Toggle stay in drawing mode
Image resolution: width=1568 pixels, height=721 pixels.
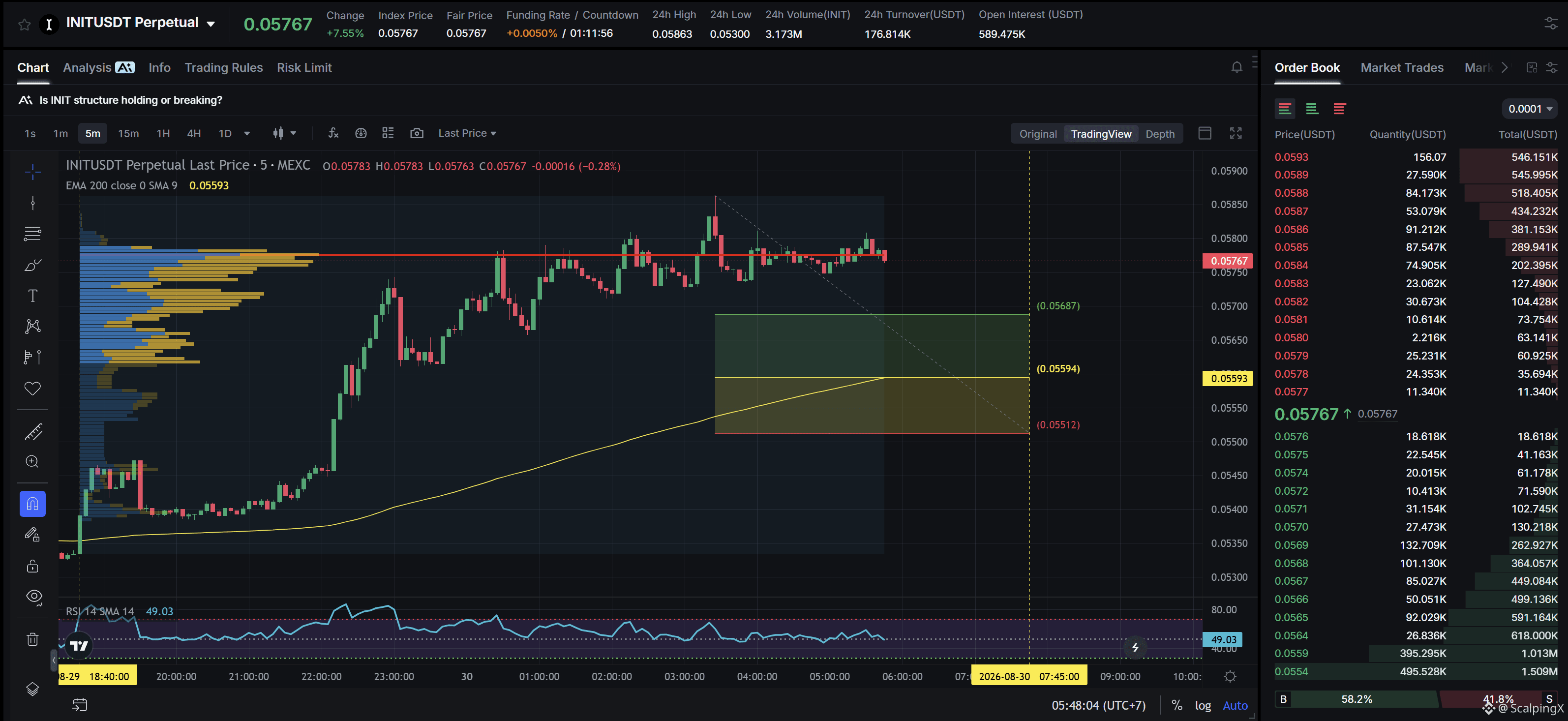click(x=33, y=535)
